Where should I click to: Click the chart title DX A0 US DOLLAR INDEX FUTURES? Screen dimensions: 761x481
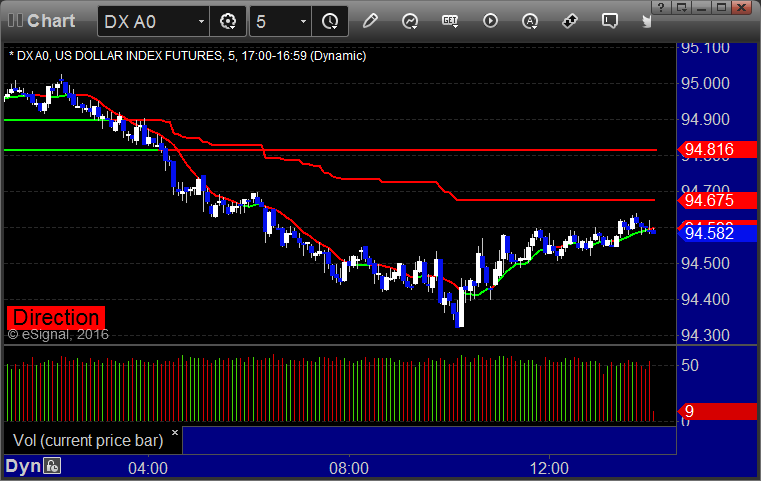pyautogui.click(x=187, y=56)
